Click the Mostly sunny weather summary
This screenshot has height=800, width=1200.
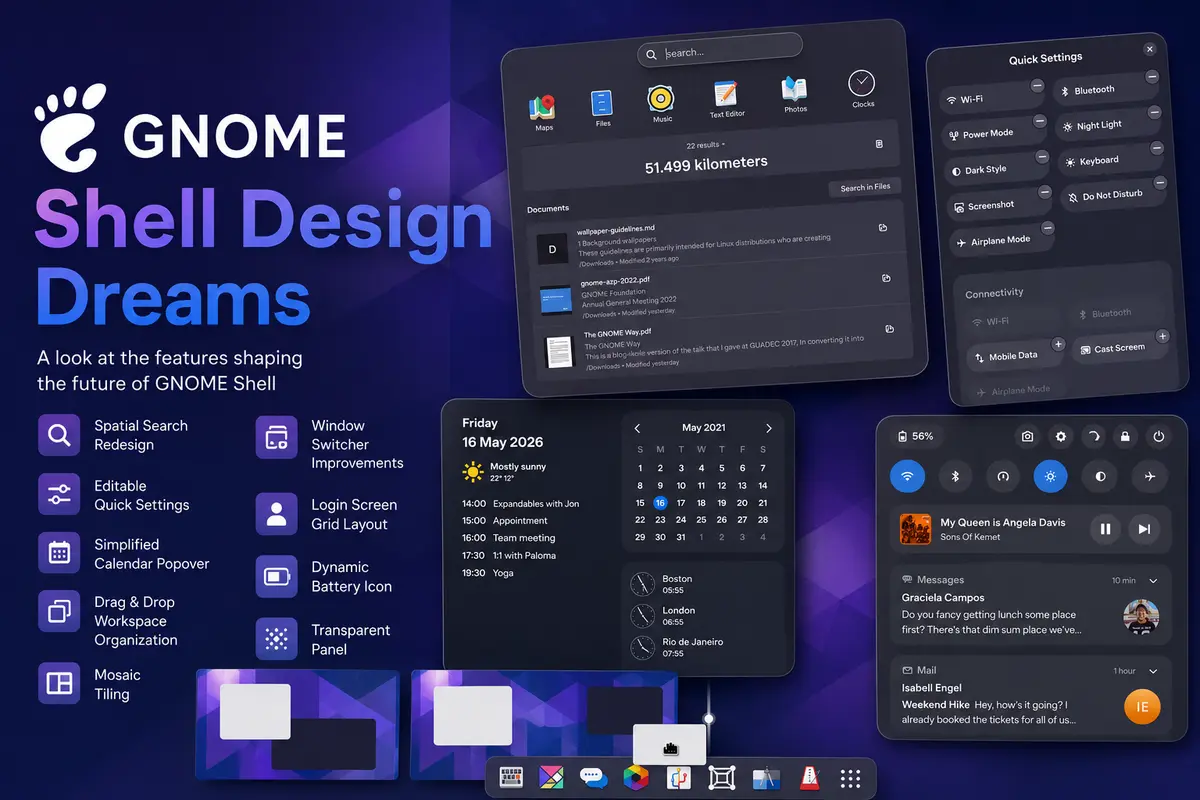(x=505, y=472)
